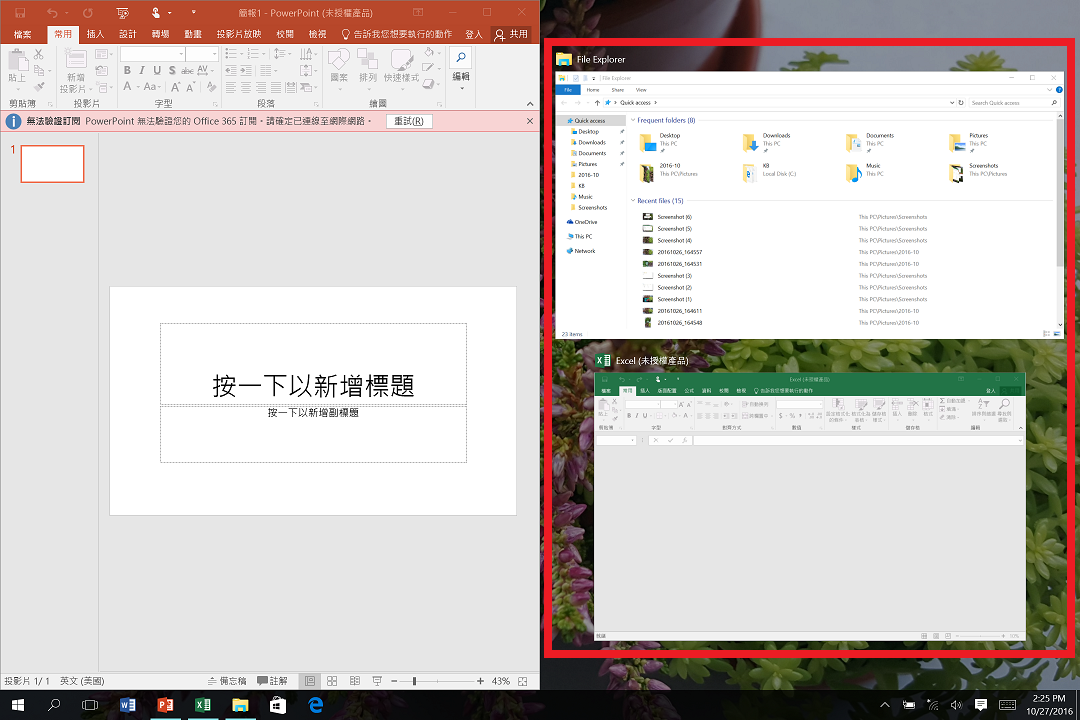Click 登入 to sign in
This screenshot has width=1080, height=720.
click(x=474, y=34)
